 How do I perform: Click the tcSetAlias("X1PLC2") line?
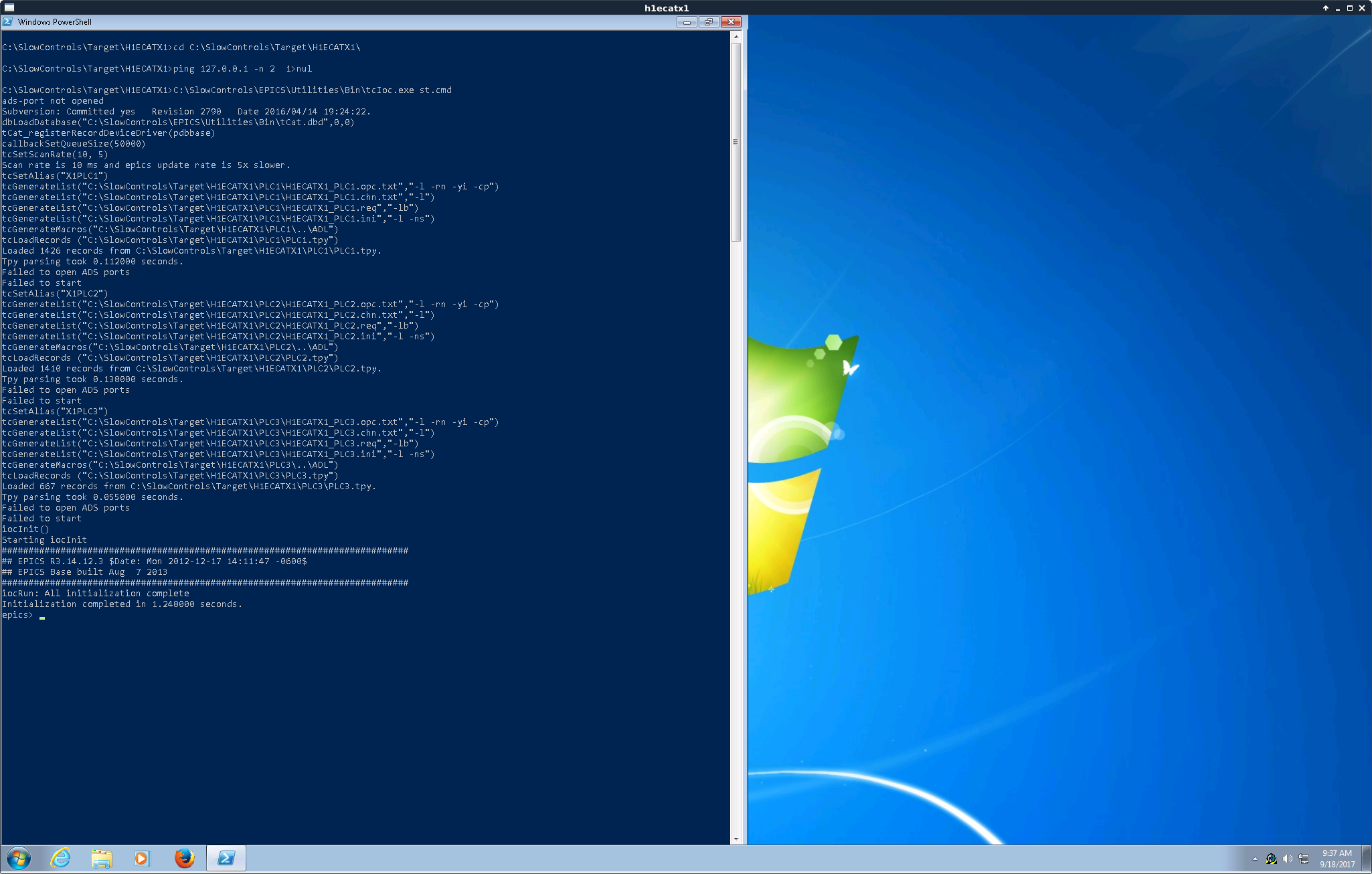pos(55,294)
